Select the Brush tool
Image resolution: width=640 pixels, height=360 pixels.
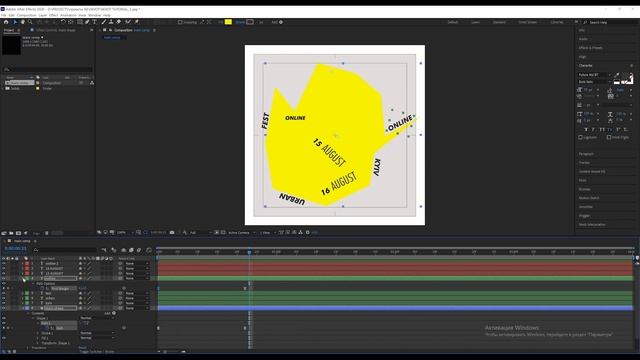click(x=104, y=22)
